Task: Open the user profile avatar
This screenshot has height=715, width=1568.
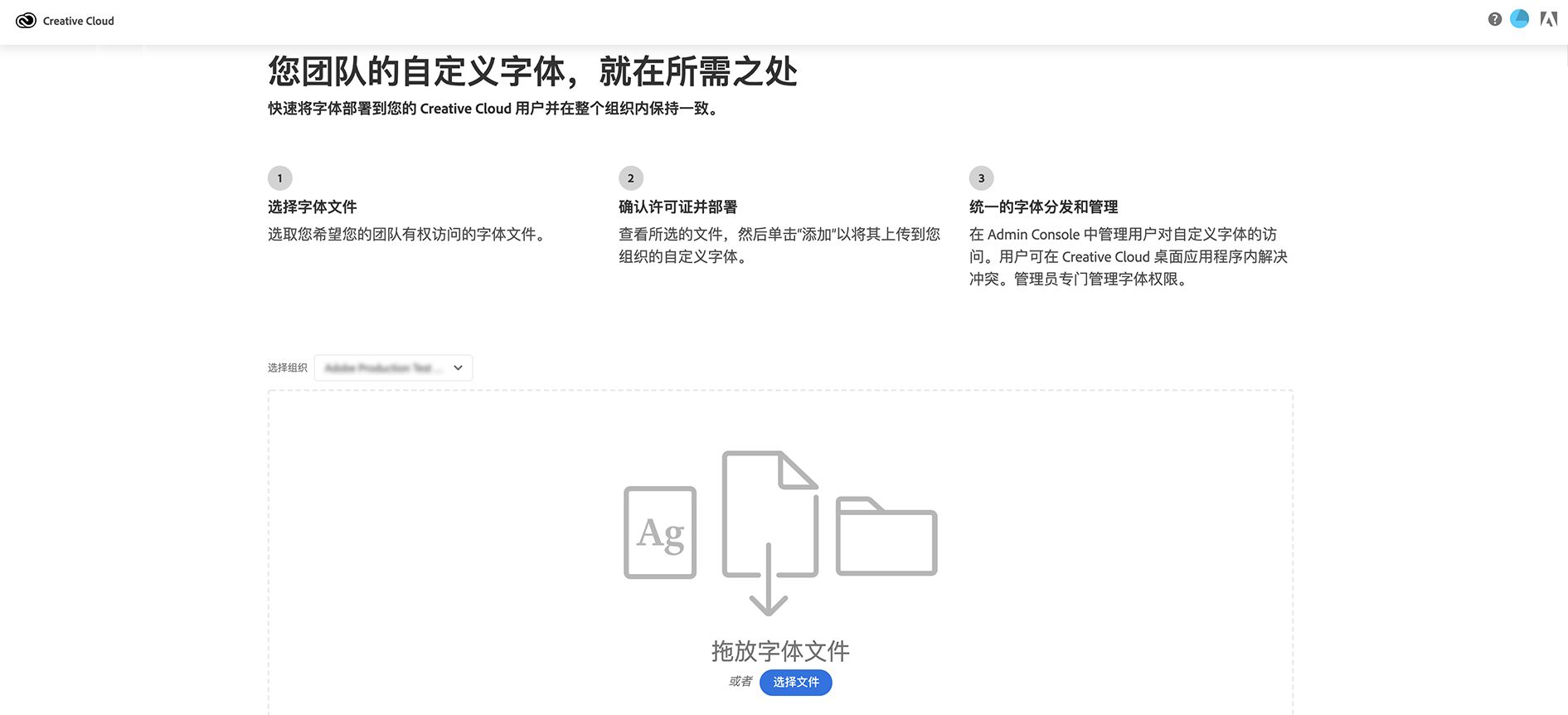Action: click(1520, 19)
